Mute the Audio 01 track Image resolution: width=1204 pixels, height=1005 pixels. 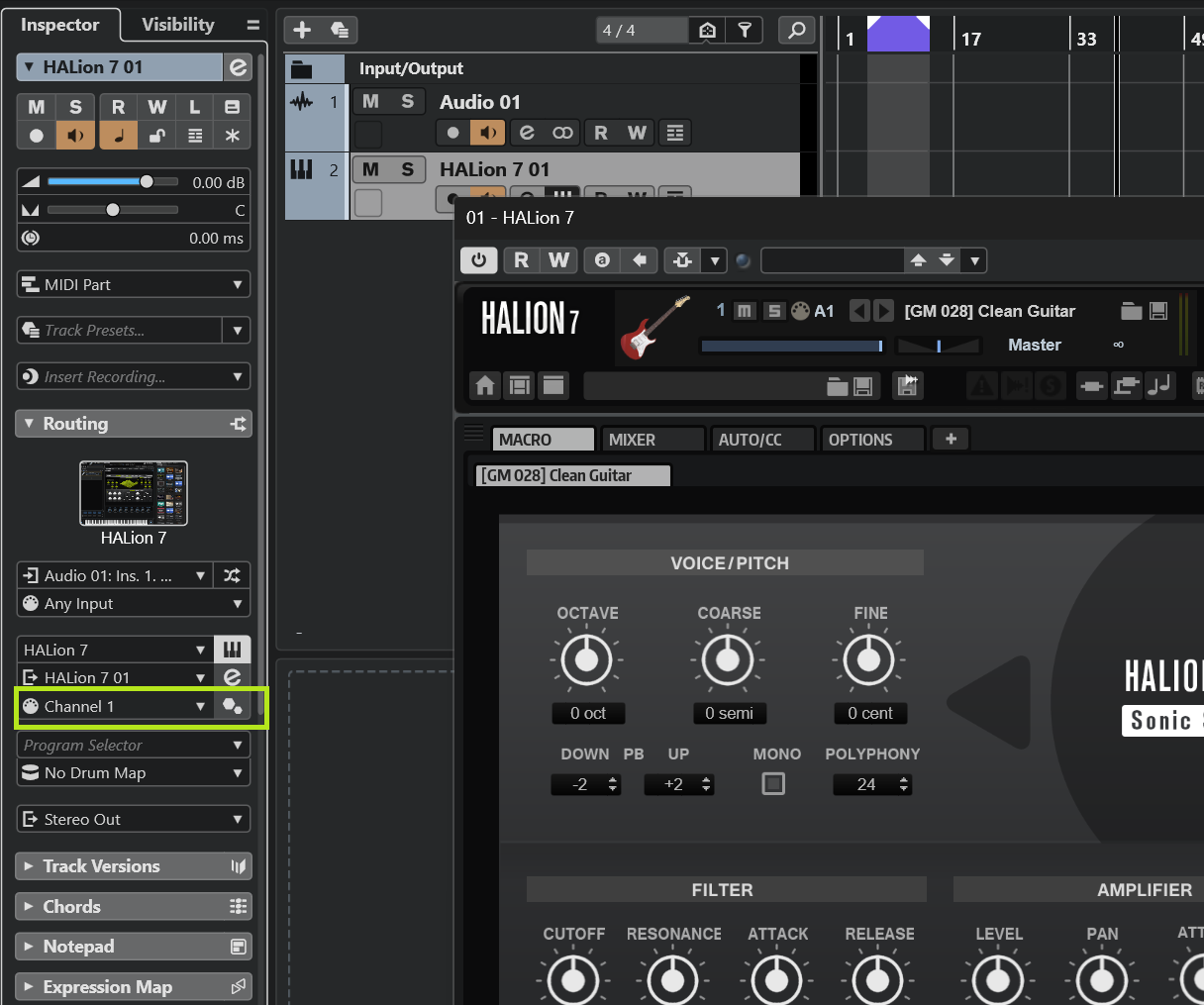coord(371,101)
